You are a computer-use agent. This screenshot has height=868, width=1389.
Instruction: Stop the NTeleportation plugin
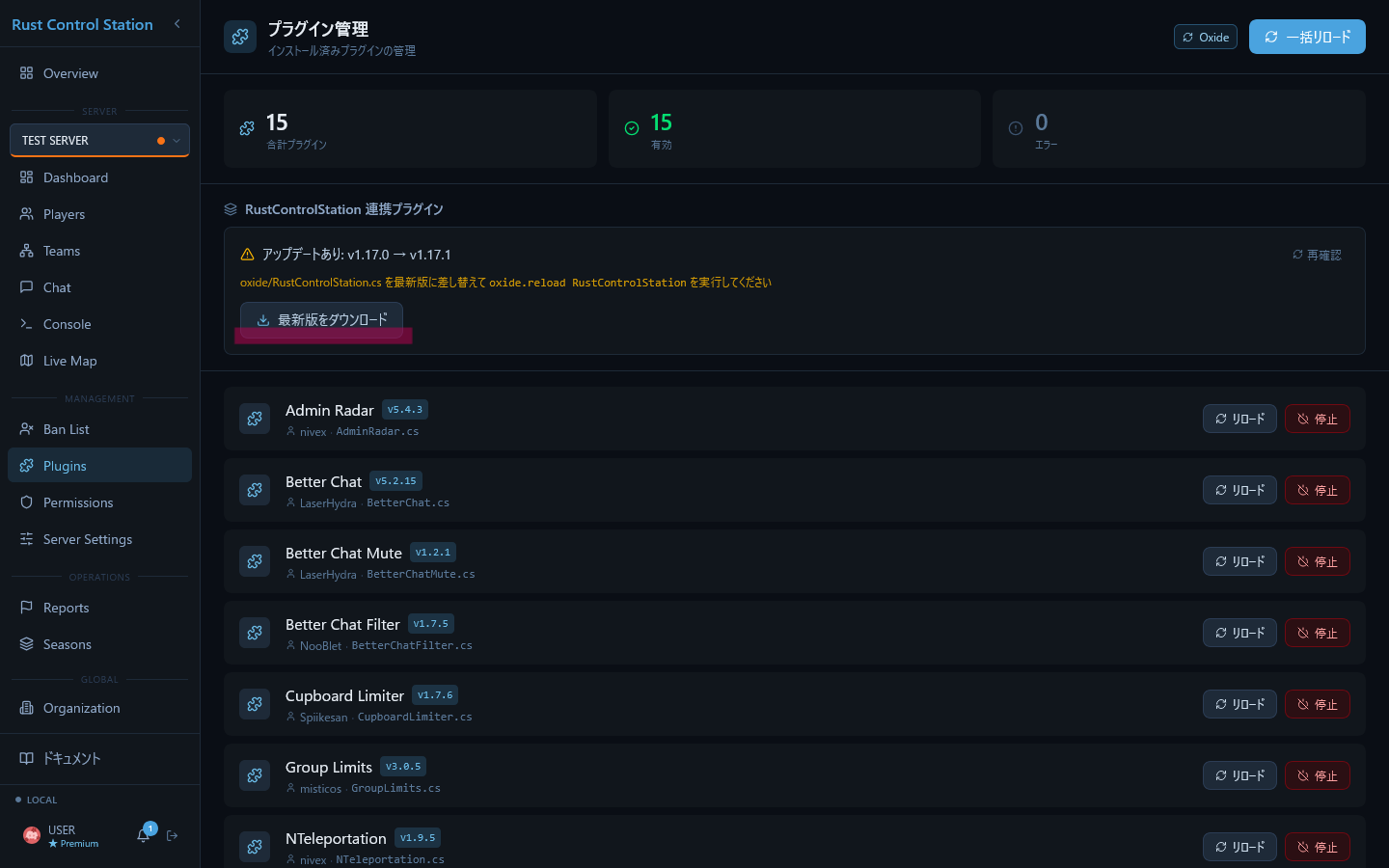point(1318,847)
